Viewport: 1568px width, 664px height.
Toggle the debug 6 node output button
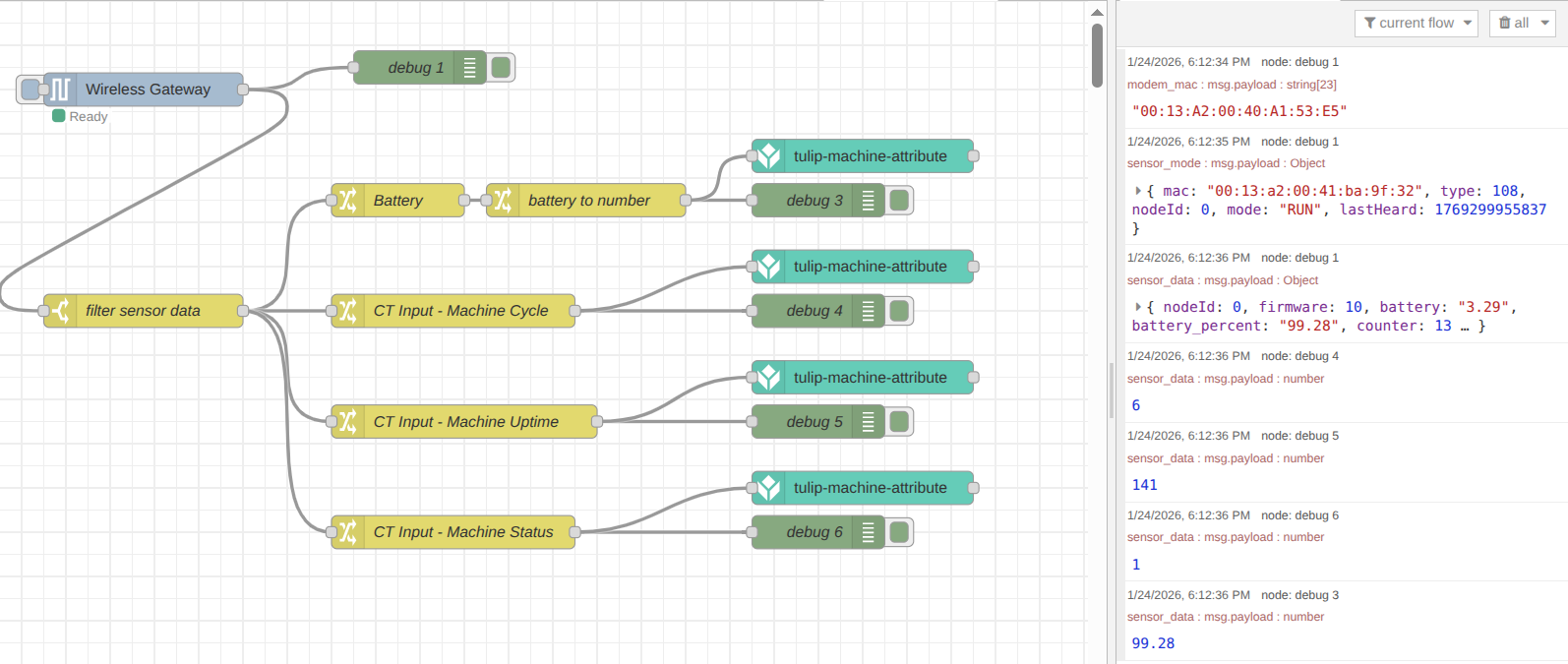pos(899,532)
